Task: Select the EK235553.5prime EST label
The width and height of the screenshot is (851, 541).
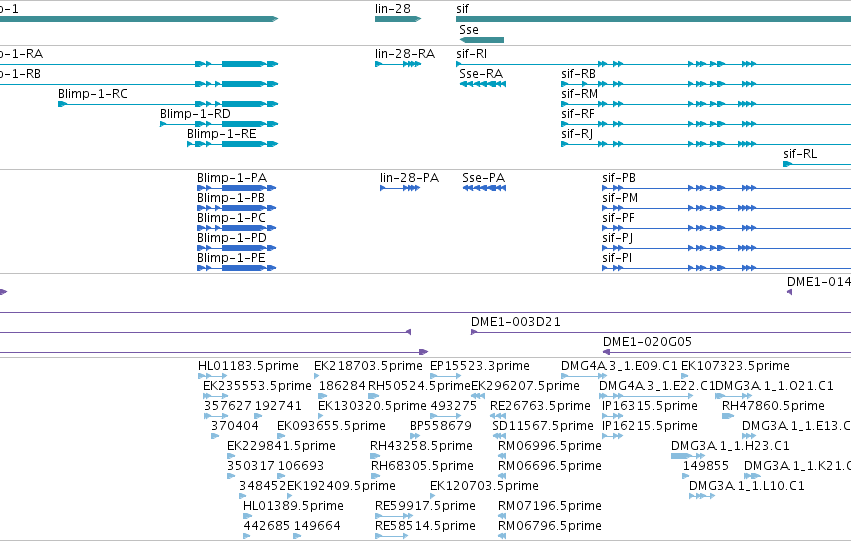Action: click(x=257, y=386)
